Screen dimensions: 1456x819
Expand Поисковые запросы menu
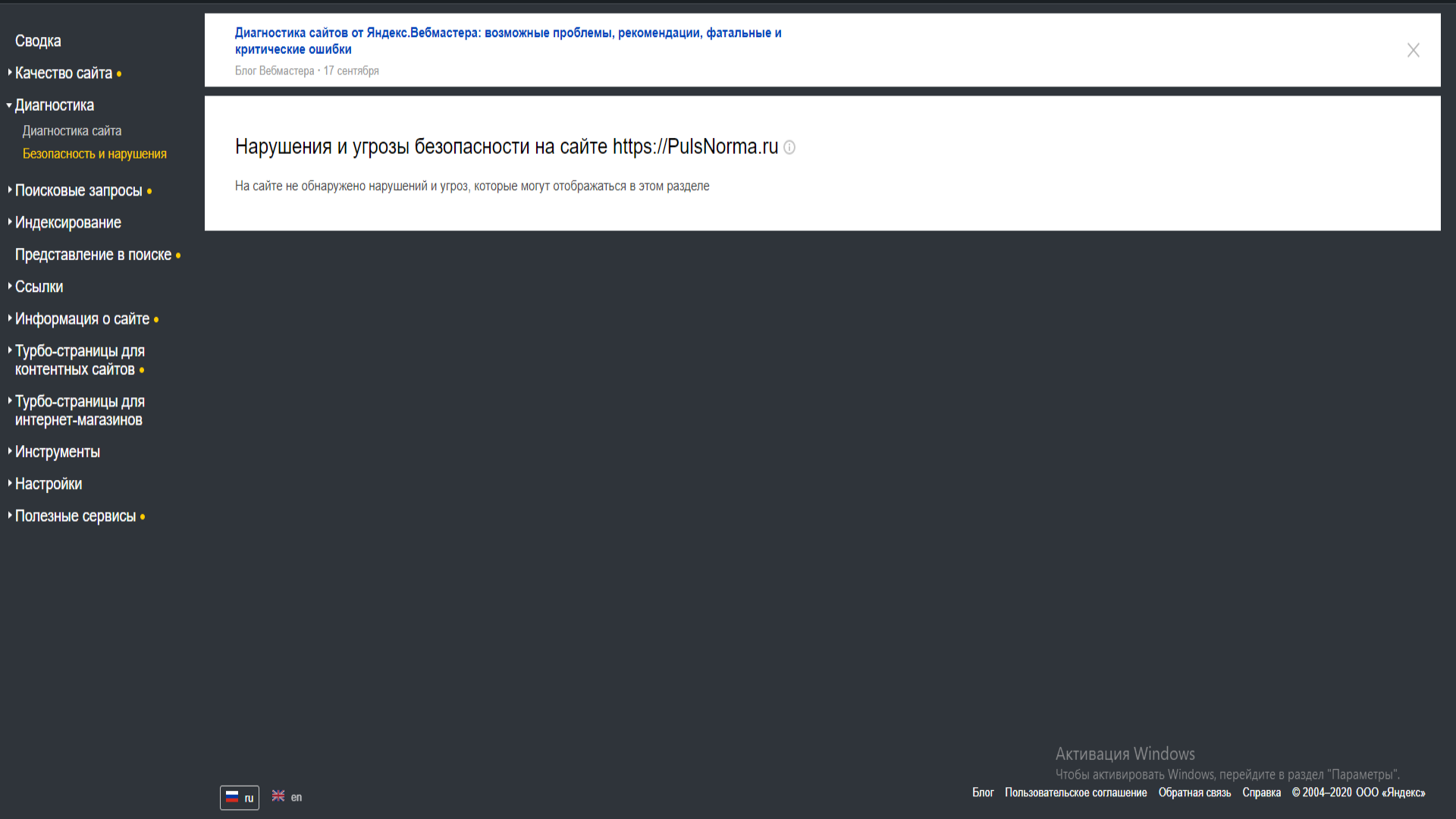click(x=78, y=190)
